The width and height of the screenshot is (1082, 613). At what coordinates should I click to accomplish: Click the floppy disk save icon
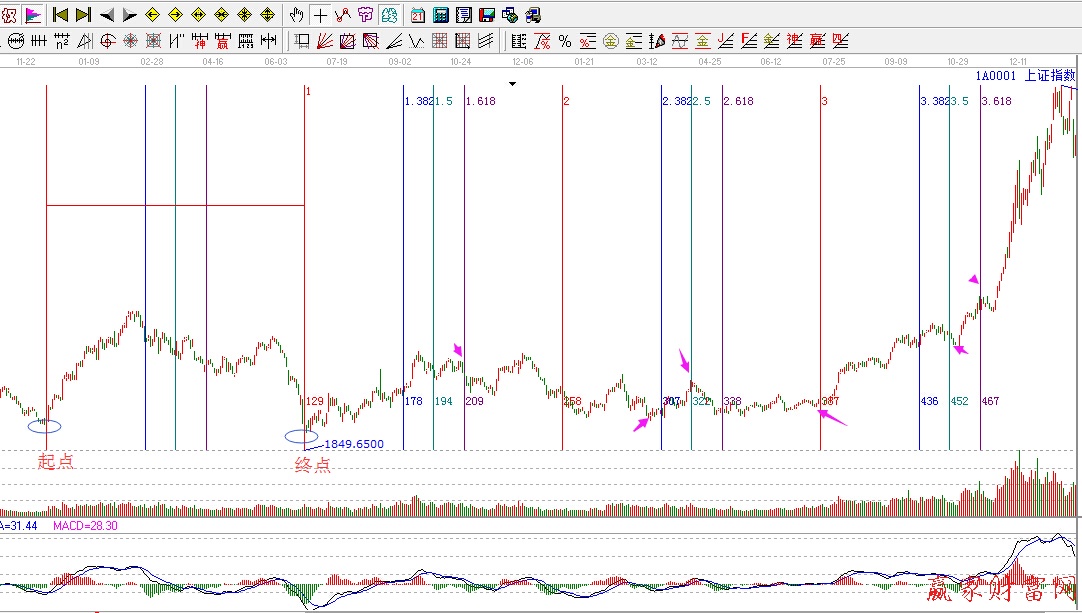click(x=487, y=15)
